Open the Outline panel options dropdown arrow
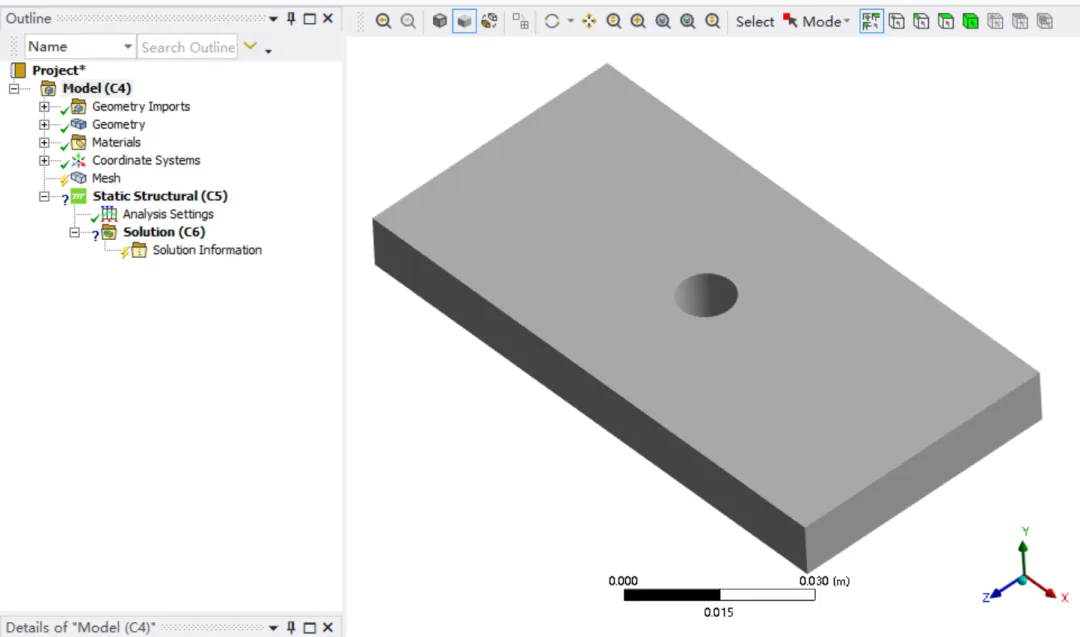This screenshot has height=637, width=1080. click(x=273, y=19)
